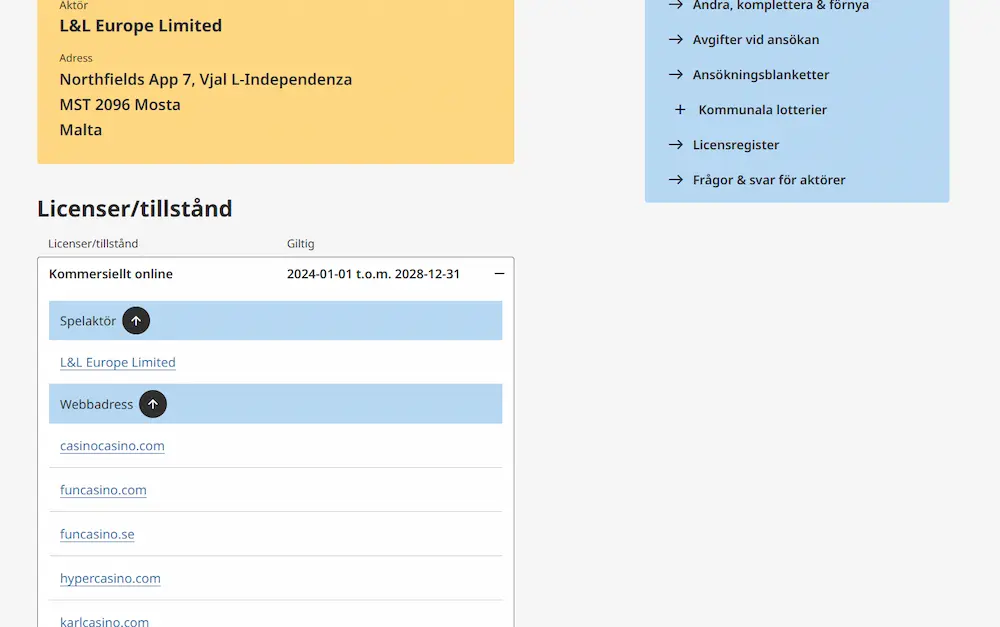
Task: Go to Ansökningsblanketter page
Action: point(761,75)
